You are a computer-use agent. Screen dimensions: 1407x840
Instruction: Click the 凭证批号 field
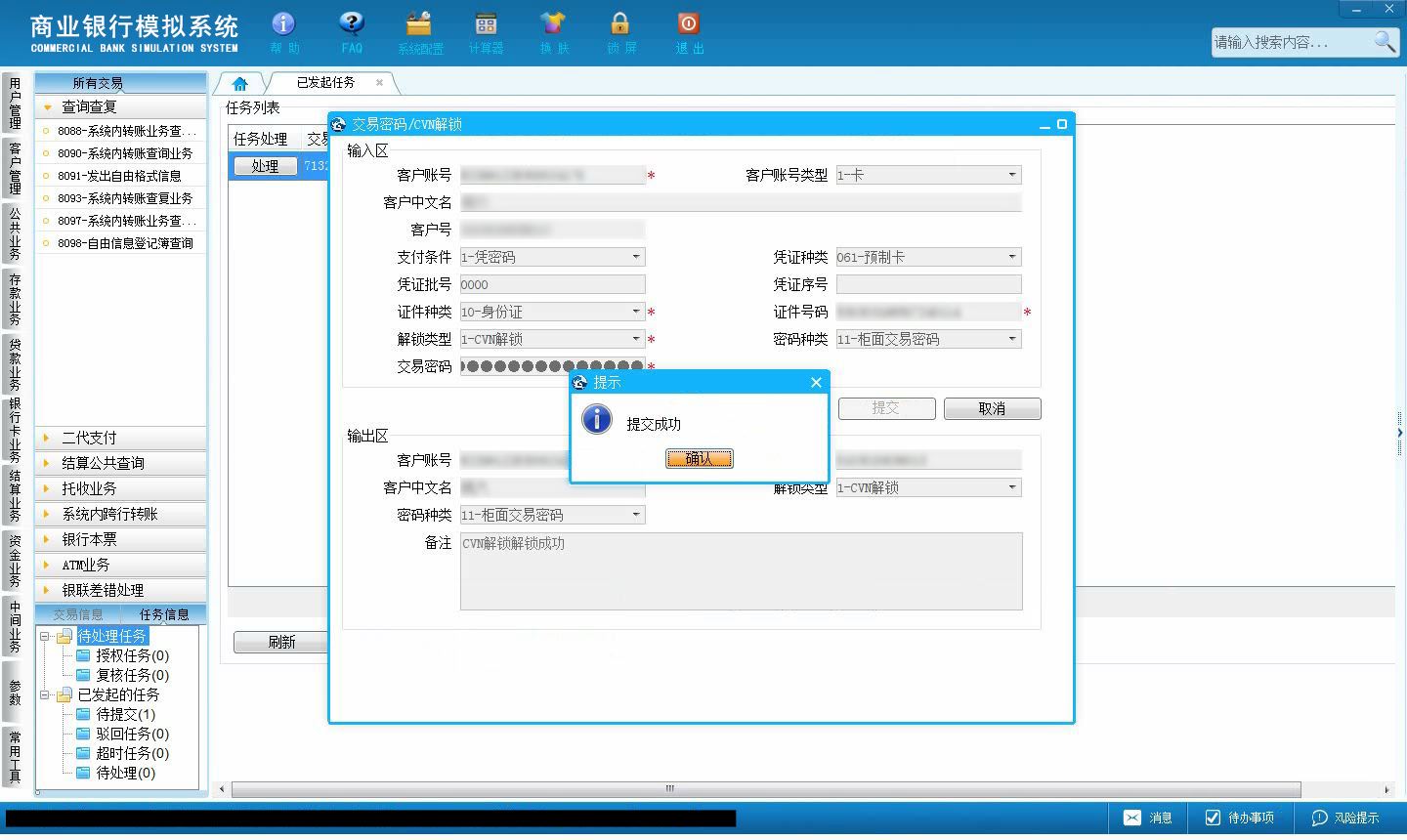coord(552,284)
